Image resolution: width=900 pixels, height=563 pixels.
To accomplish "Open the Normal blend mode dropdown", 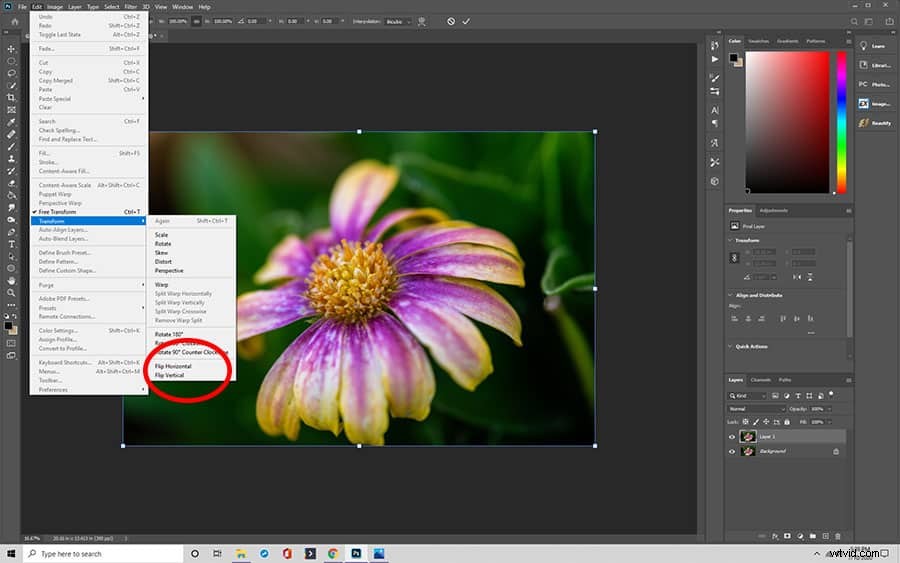I will coord(756,409).
